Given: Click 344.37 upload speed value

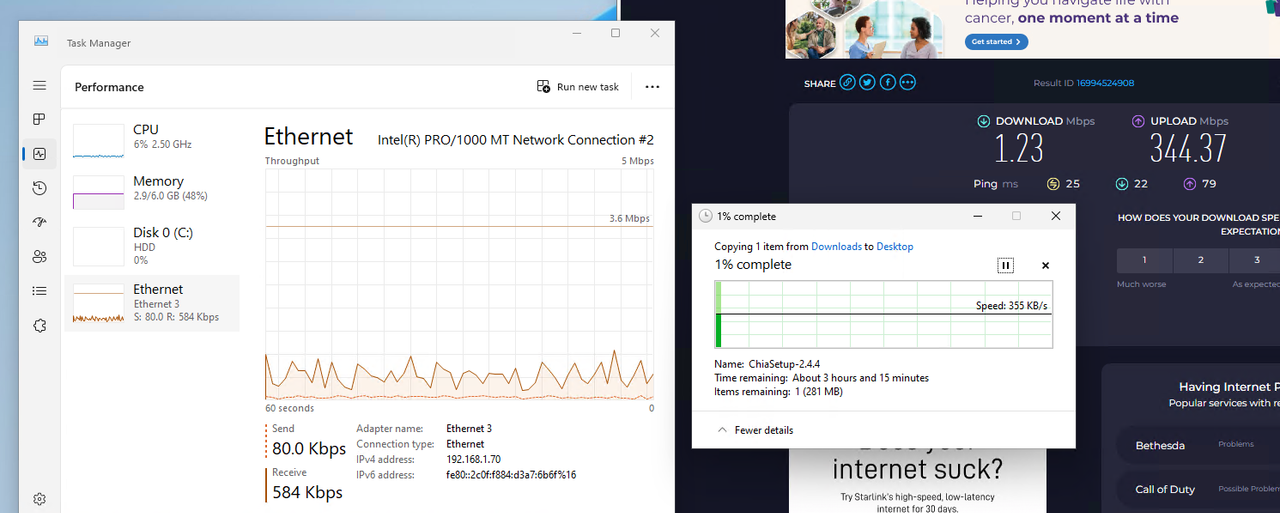Looking at the screenshot, I should 1188,150.
